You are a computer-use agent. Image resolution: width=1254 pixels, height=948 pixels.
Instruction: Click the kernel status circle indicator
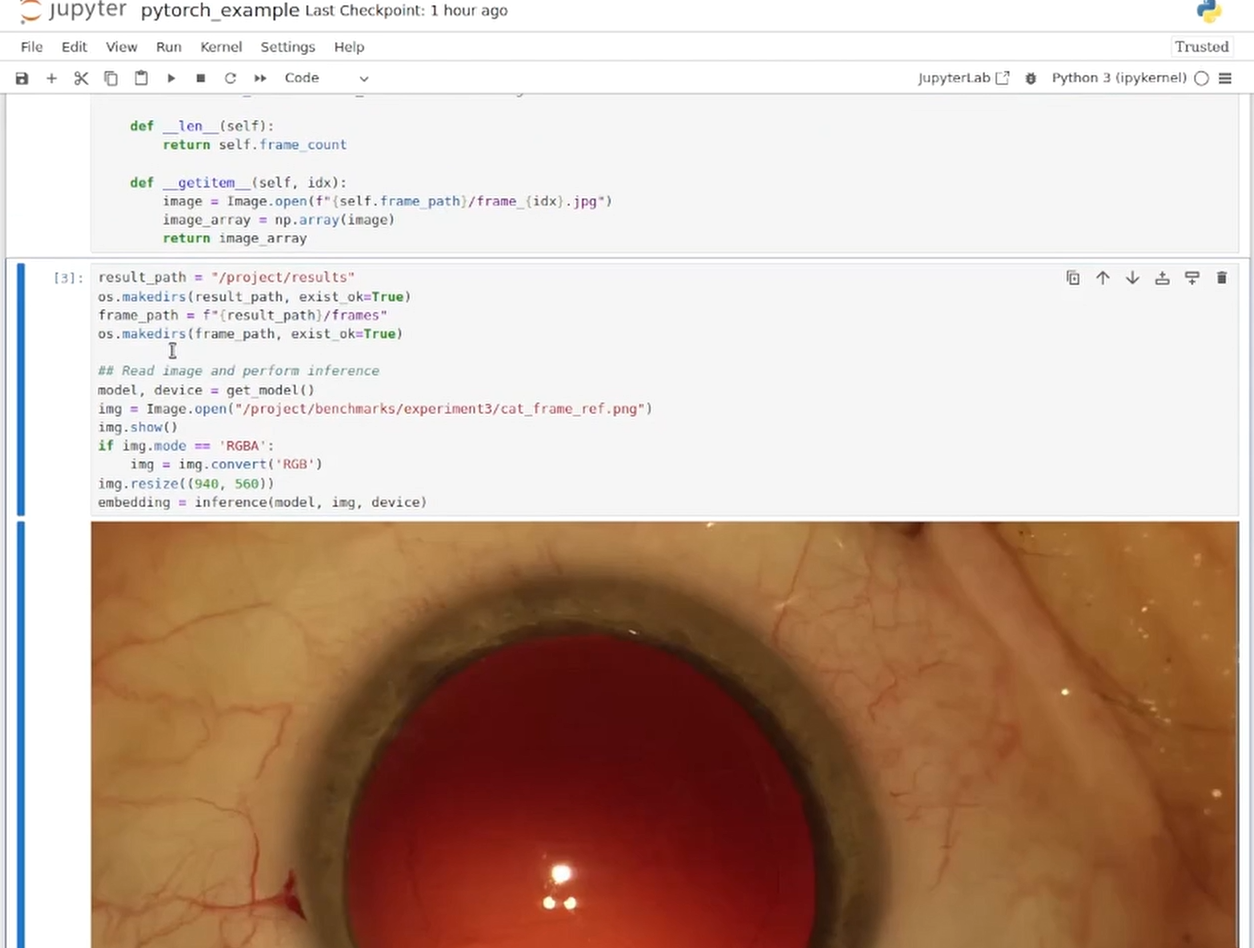(x=1201, y=78)
